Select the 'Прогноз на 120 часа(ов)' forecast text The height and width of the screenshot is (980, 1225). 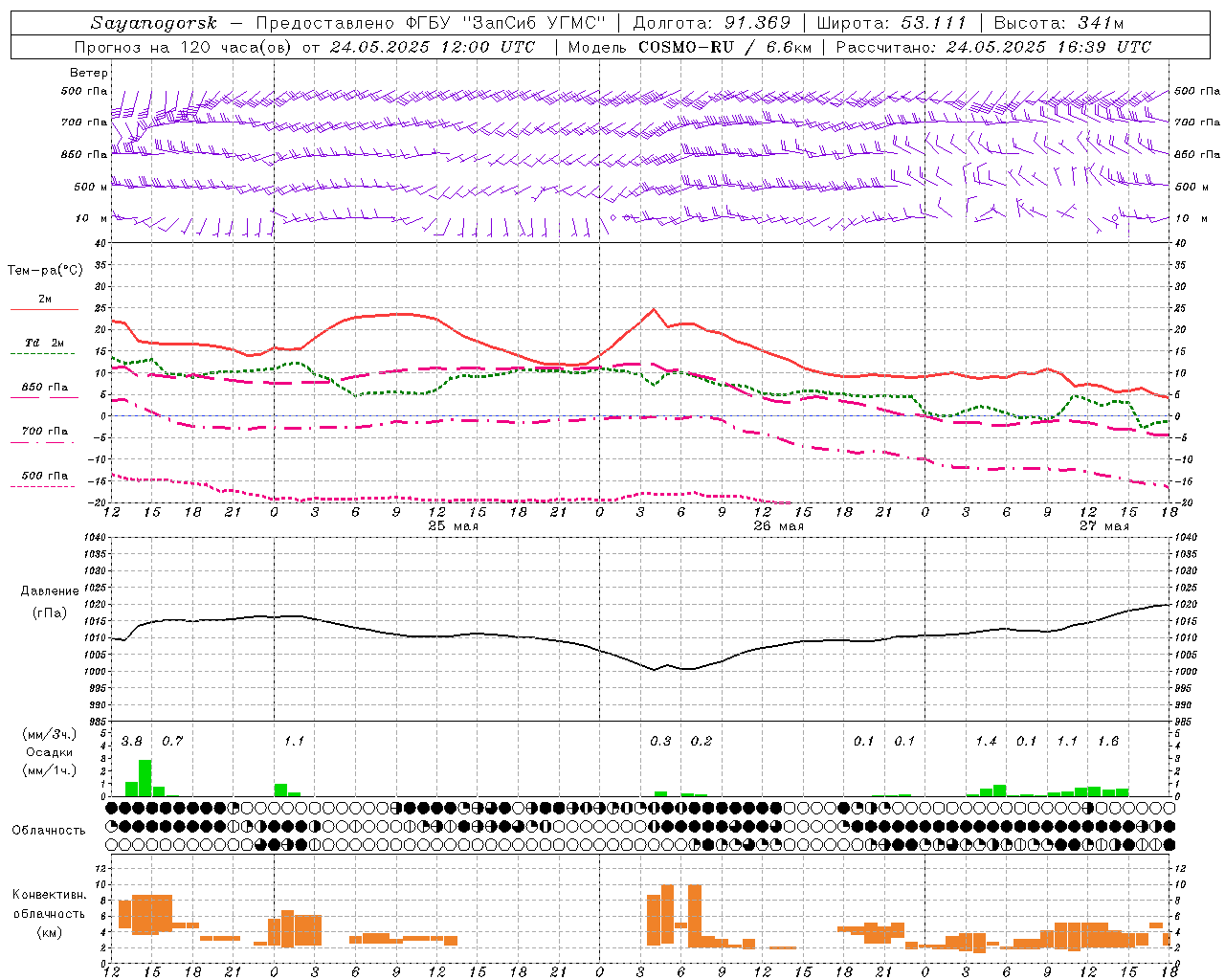point(185,47)
